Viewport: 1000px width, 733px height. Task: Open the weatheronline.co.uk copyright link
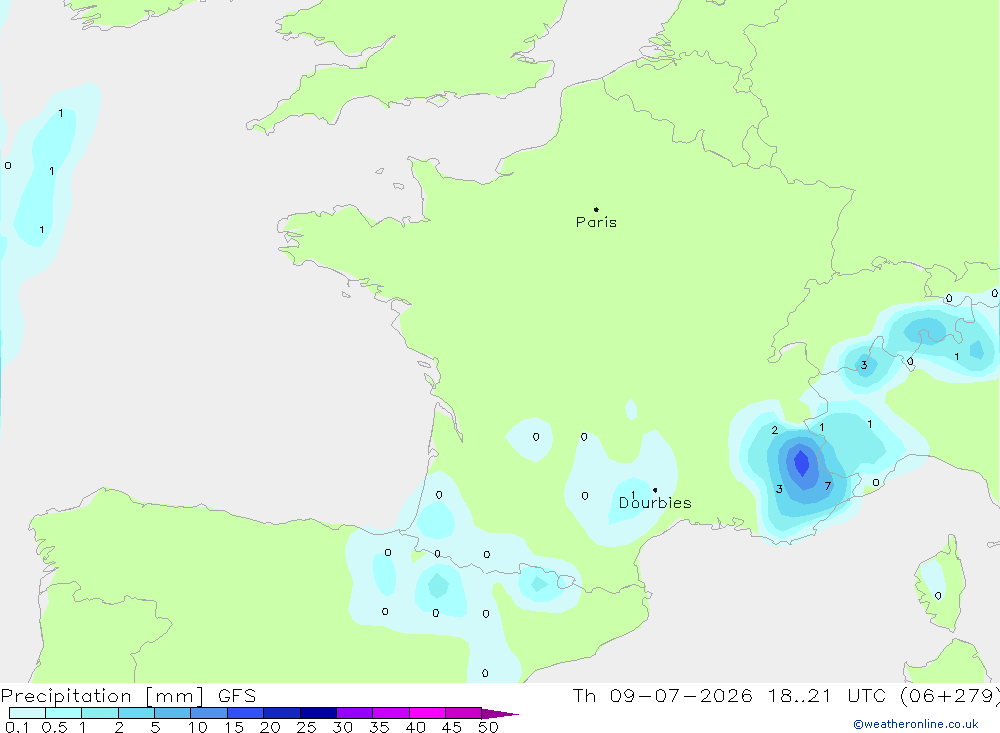(x=916, y=724)
